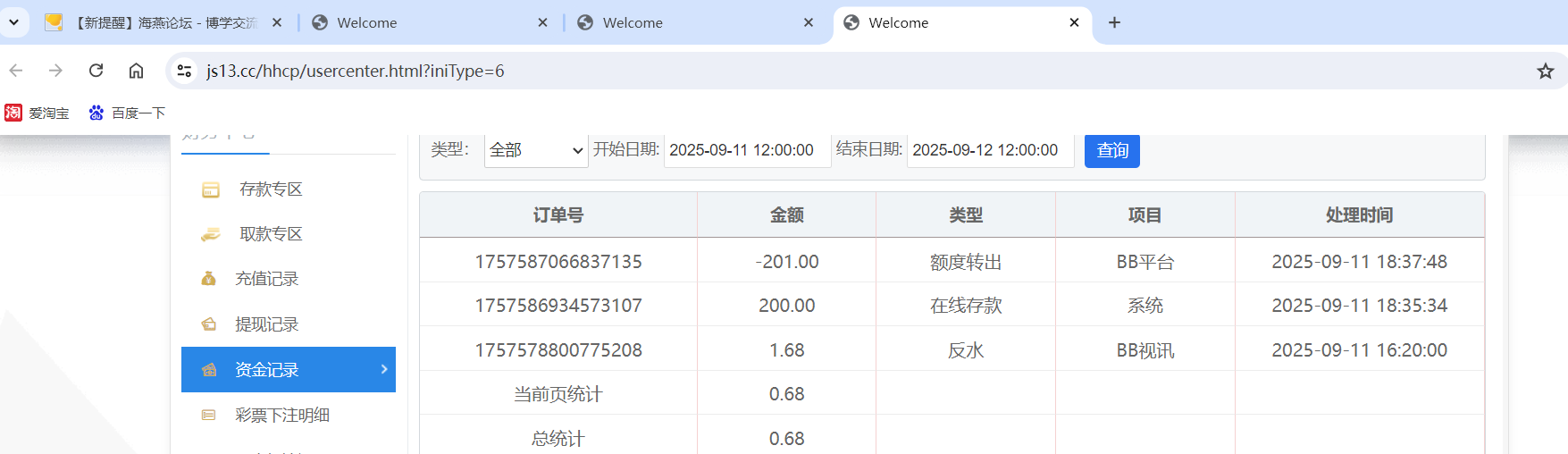Image resolution: width=1568 pixels, height=454 pixels.
Task: Reload the page with refresh icon
Action: (x=96, y=71)
